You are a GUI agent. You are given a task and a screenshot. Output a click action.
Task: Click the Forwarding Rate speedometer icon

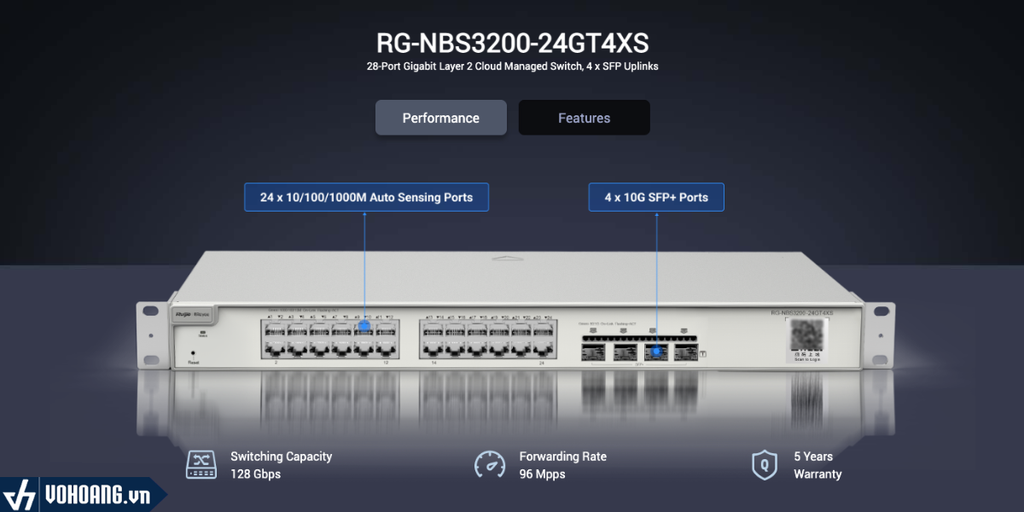490,465
